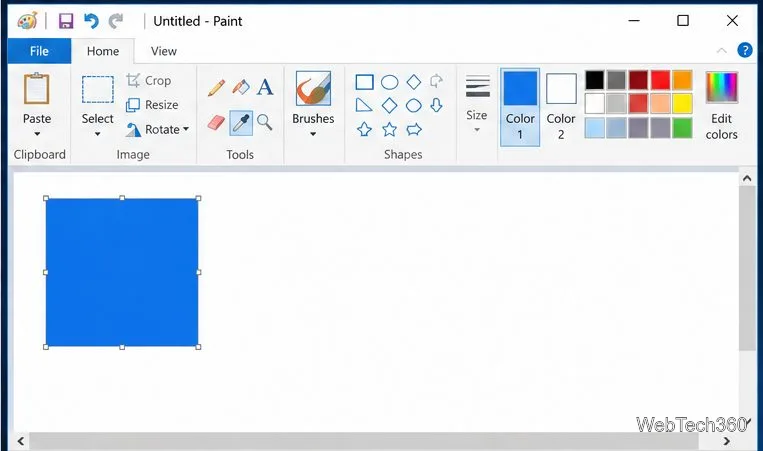This screenshot has width=763, height=451.
Task: Choose the Oval shape
Action: (x=389, y=82)
